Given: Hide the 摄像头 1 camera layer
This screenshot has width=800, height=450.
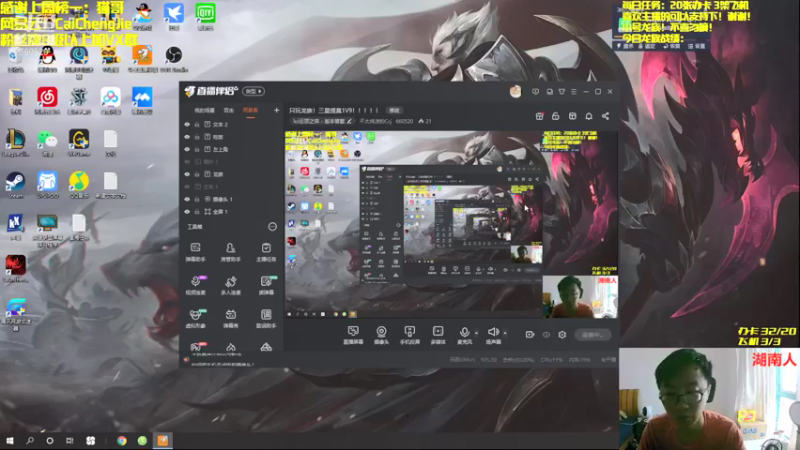Looking at the screenshot, I should tap(187, 199).
